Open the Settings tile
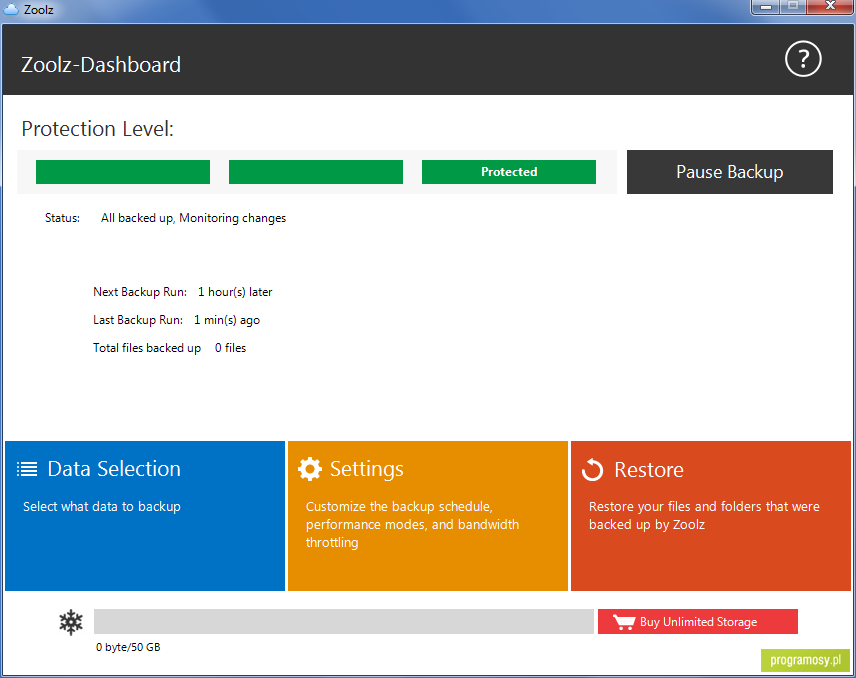The image size is (856, 678). 427,516
